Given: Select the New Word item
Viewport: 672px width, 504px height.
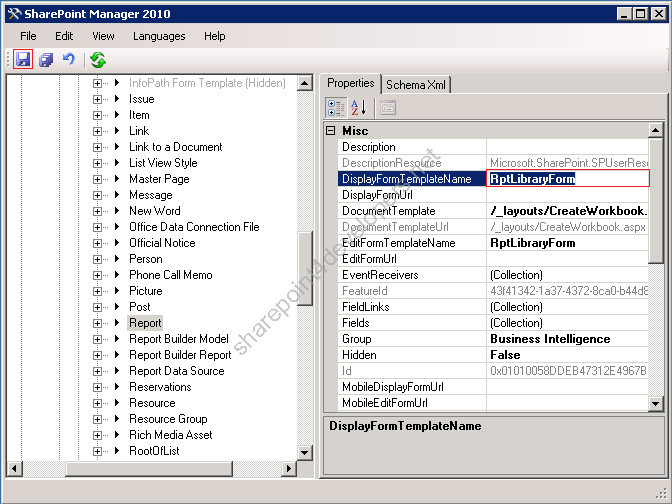Looking at the screenshot, I should pos(155,211).
